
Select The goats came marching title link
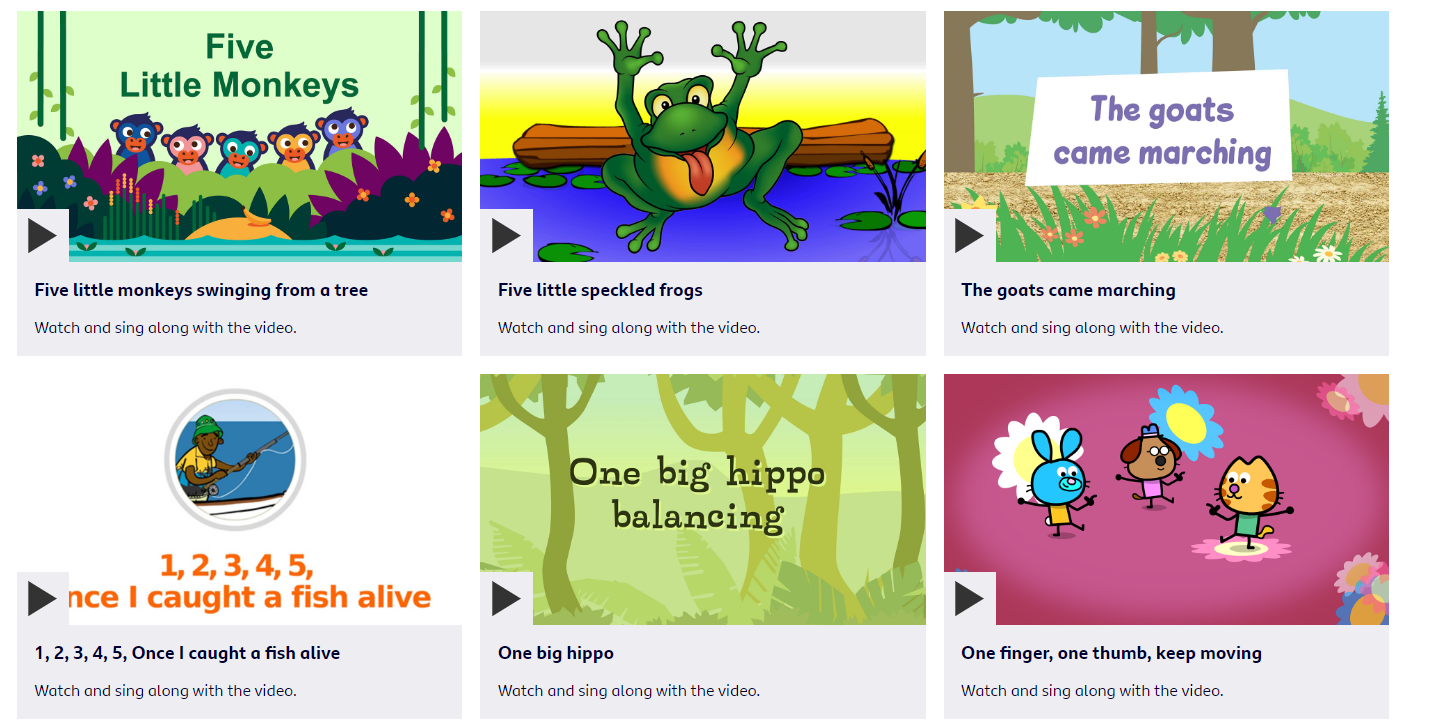coord(1068,290)
